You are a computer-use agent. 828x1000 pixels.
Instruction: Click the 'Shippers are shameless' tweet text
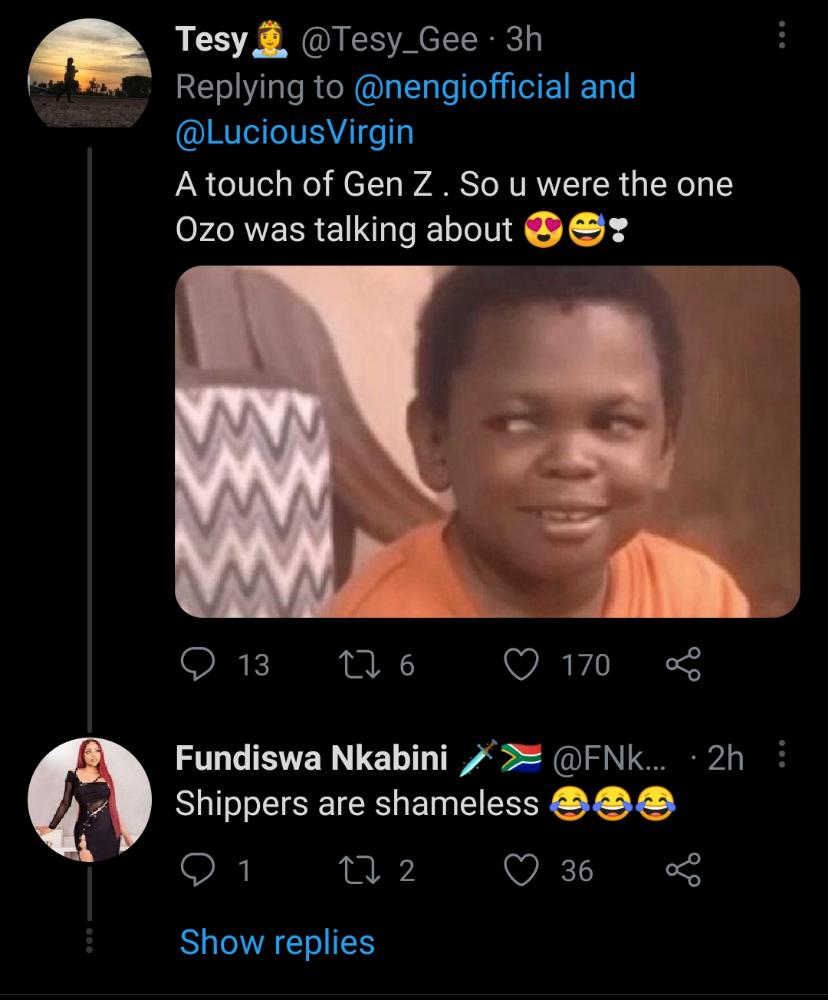click(x=357, y=803)
